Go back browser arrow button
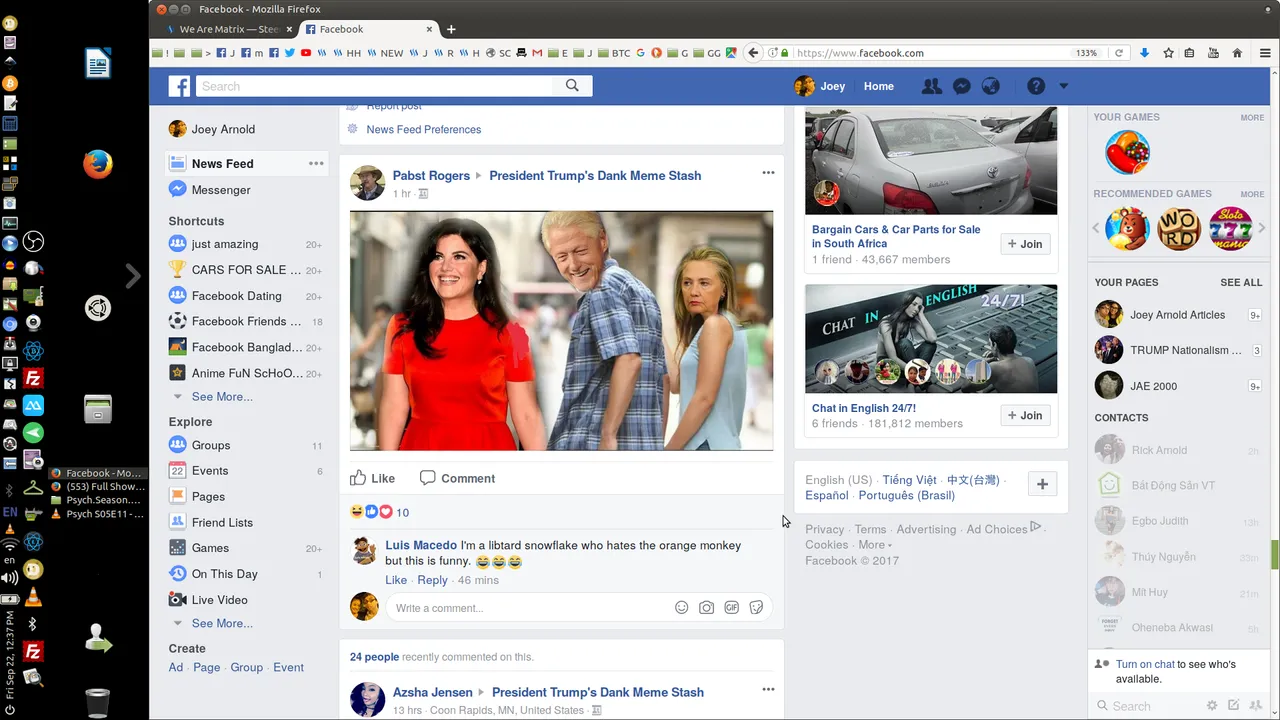Viewport: 1280px width, 720px height. [x=754, y=53]
